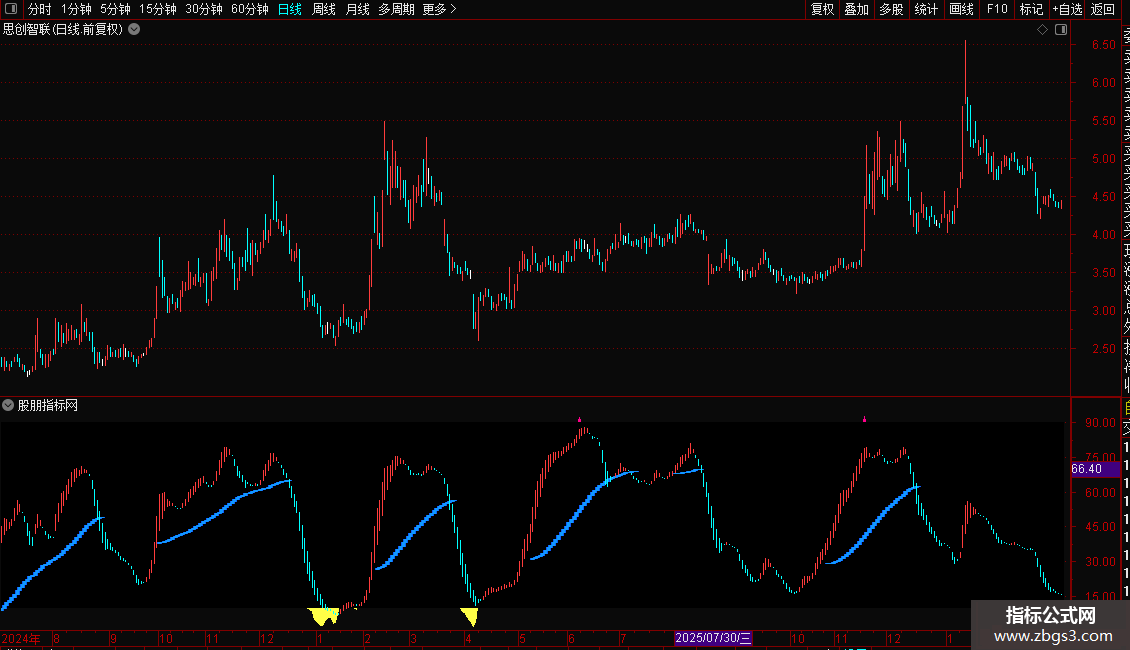Choose the 月线 monthly period tab
Image resolution: width=1130 pixels, height=650 pixels.
357,9
